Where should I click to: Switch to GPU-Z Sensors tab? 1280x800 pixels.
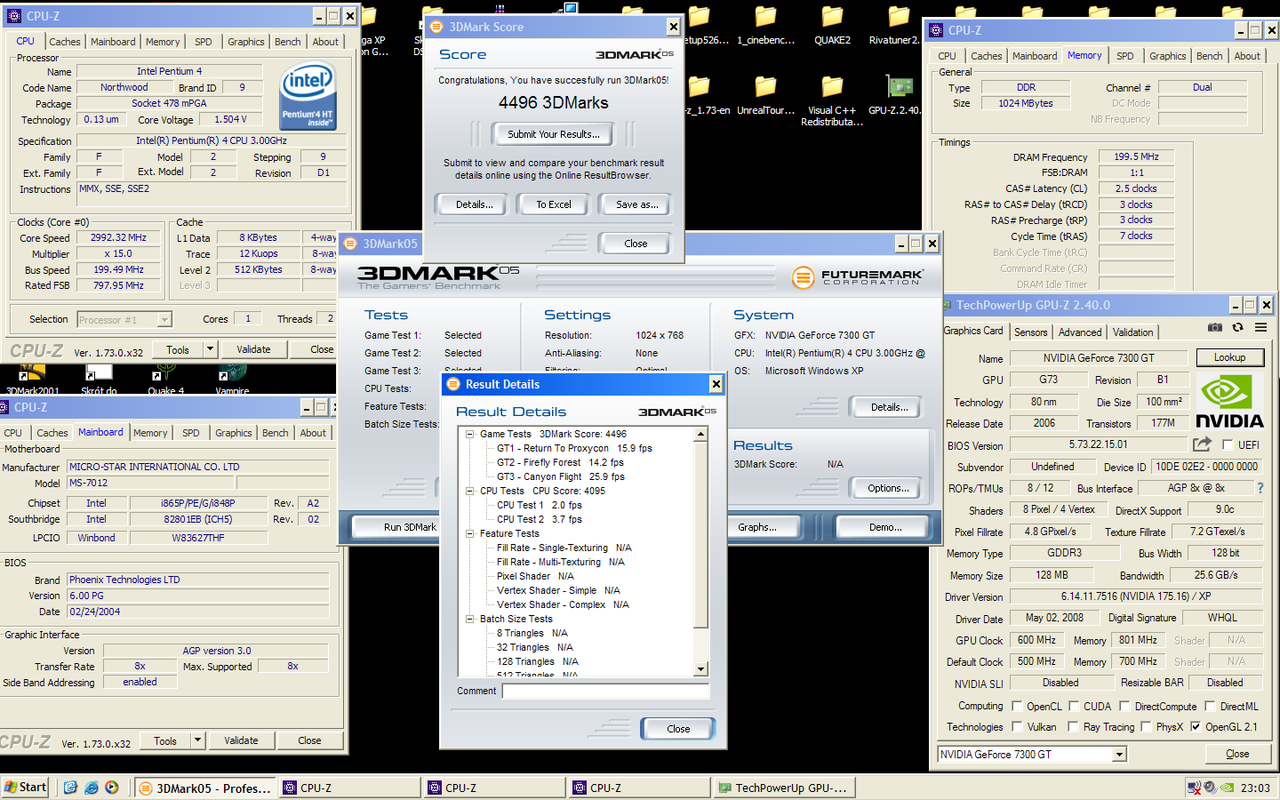[1030, 332]
